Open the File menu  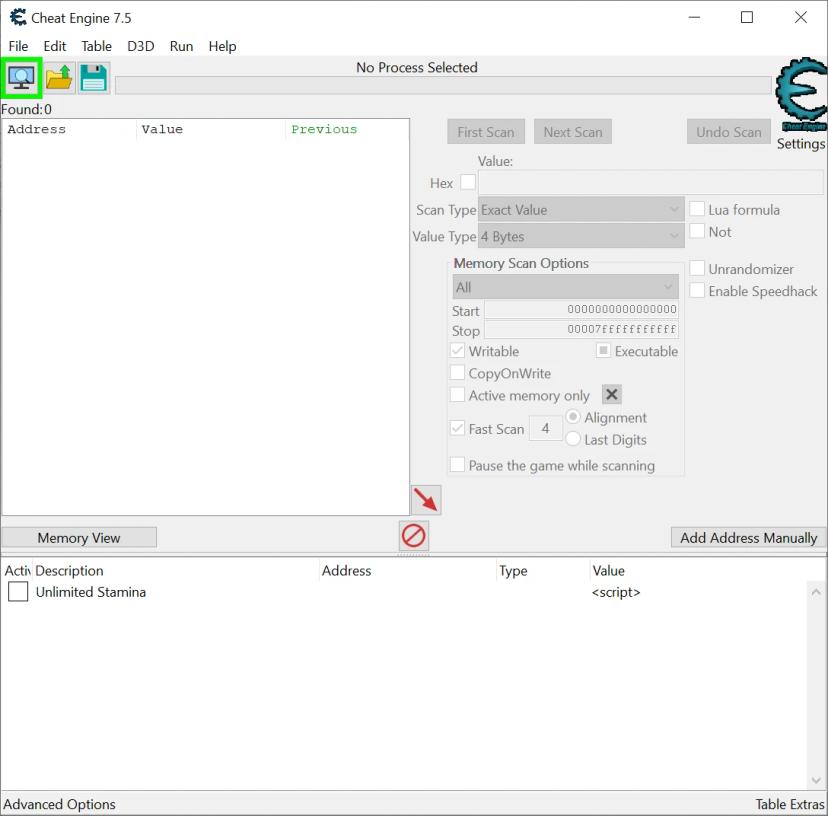[18, 46]
